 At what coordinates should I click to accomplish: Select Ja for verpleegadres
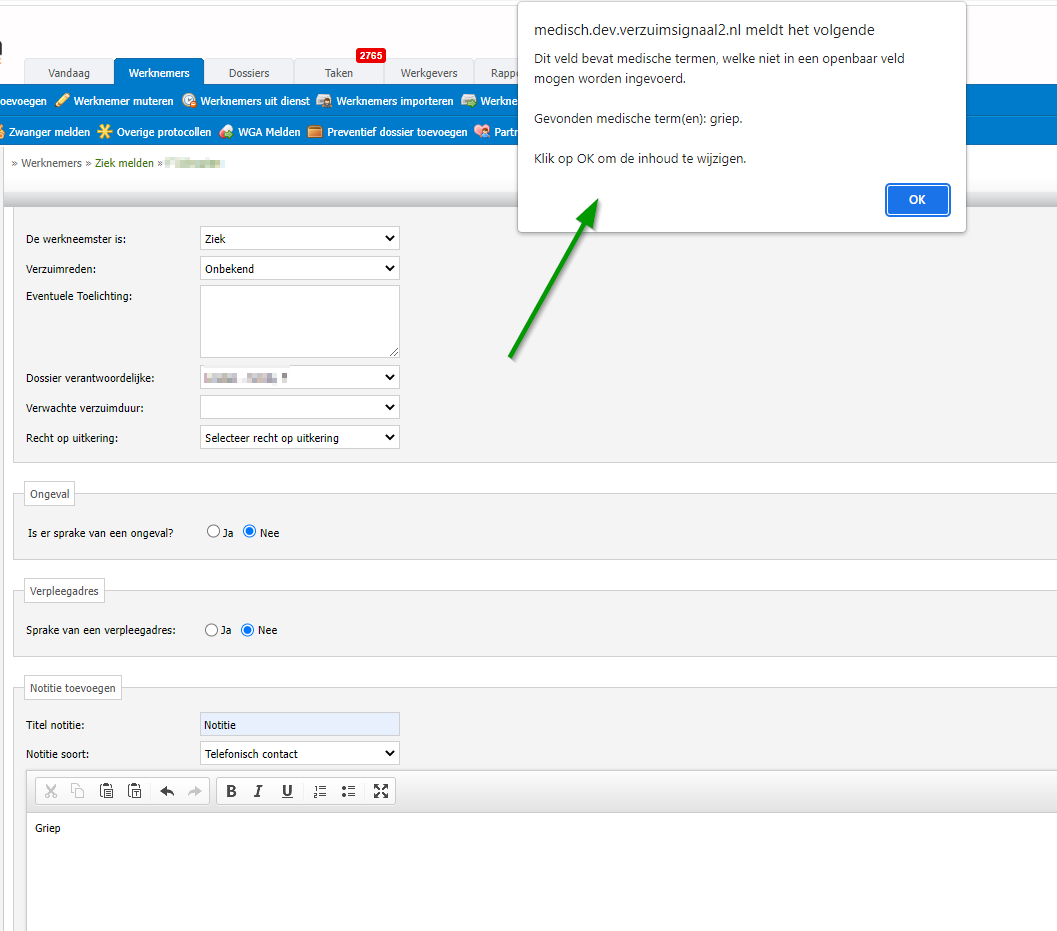pos(211,630)
